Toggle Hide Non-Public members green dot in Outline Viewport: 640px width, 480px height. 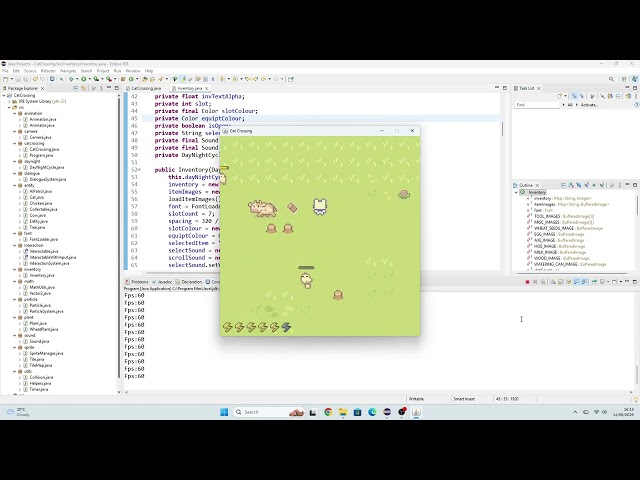pyautogui.click(x=594, y=185)
